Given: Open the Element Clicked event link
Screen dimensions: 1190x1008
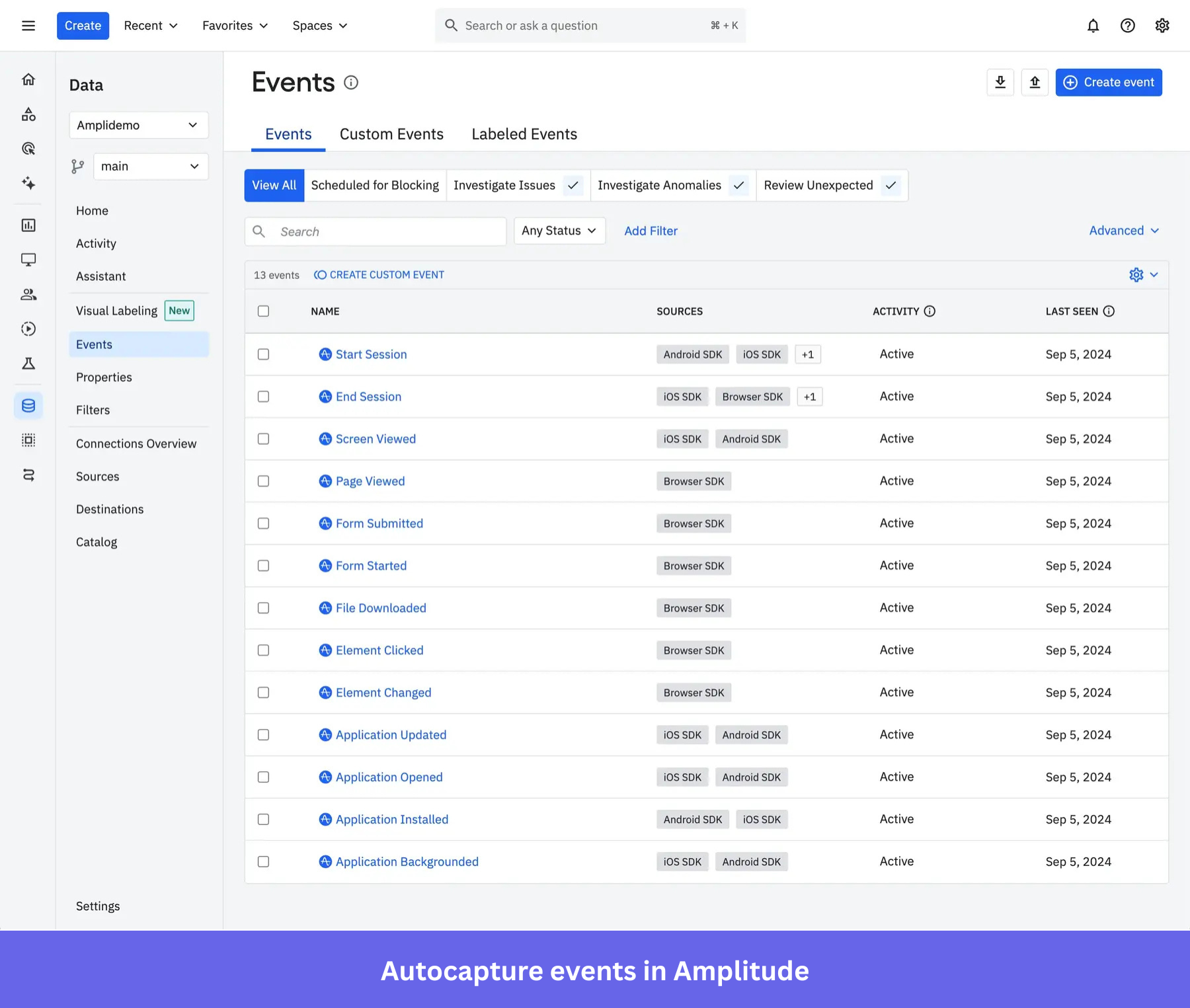Looking at the screenshot, I should (x=379, y=650).
